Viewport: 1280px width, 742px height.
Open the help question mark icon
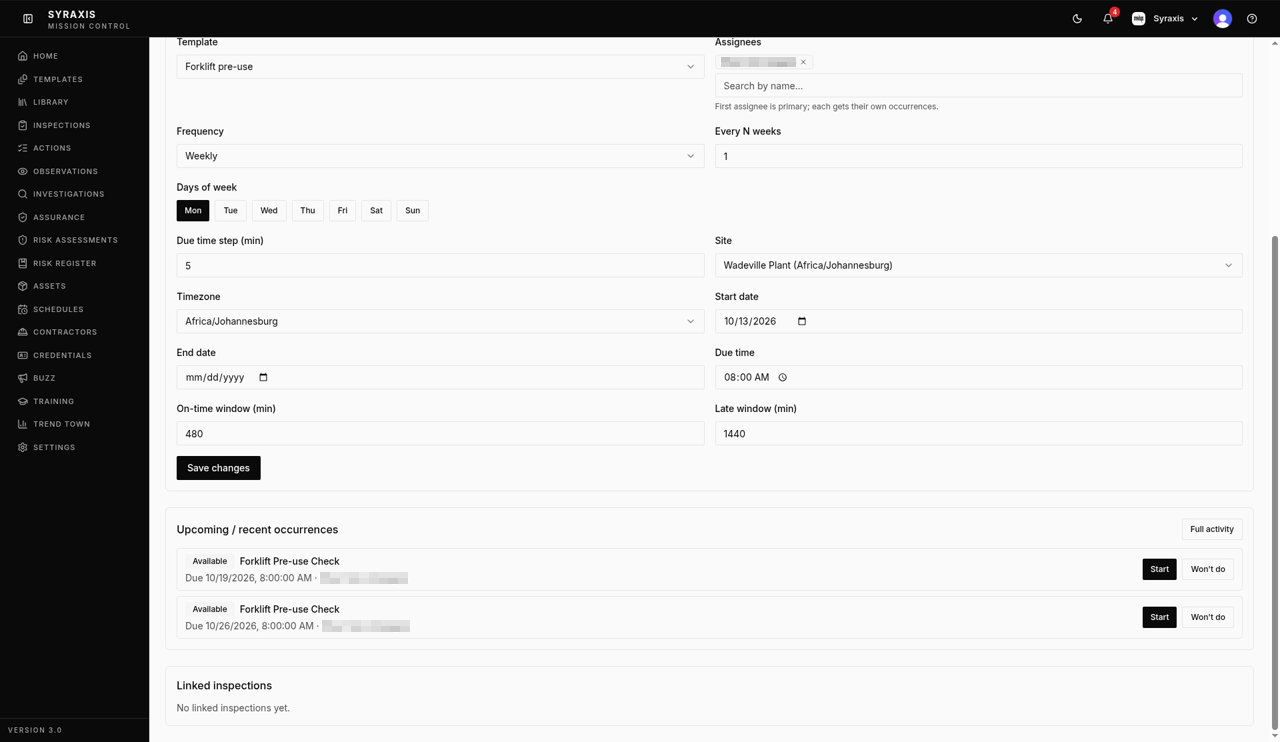pyautogui.click(x=1252, y=18)
